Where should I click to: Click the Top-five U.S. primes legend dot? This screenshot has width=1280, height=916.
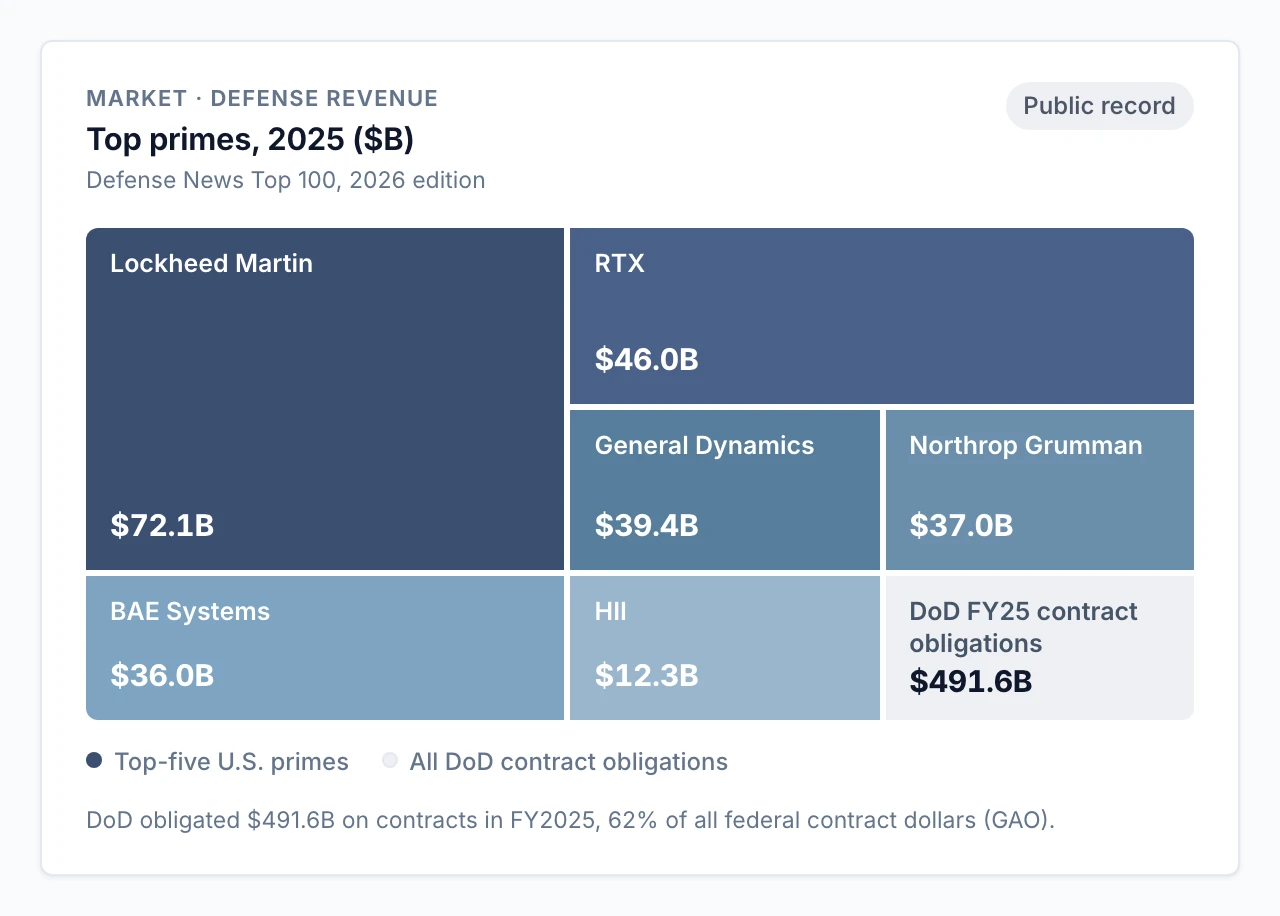click(94, 761)
